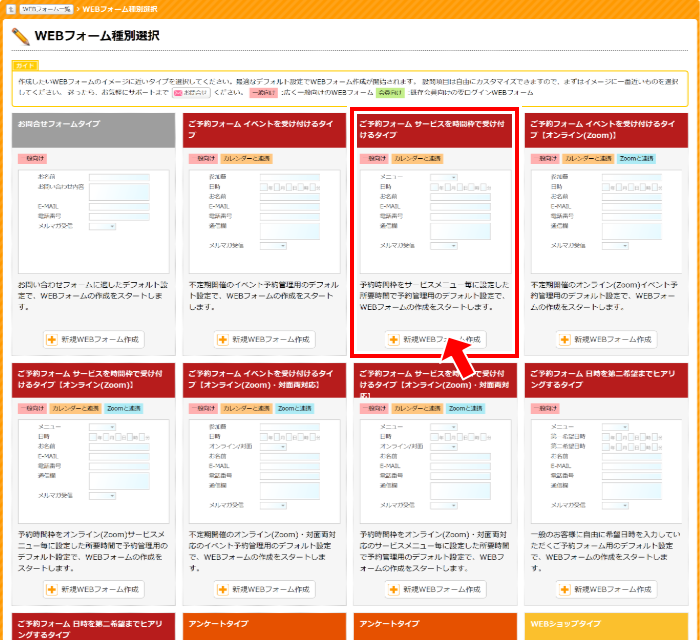Viewport: 700px width, 640px height.
Task: Click Zoomと連携 tag in イベント【オンライン(Zoom)】 card
Action: pyautogui.click(x=636, y=158)
